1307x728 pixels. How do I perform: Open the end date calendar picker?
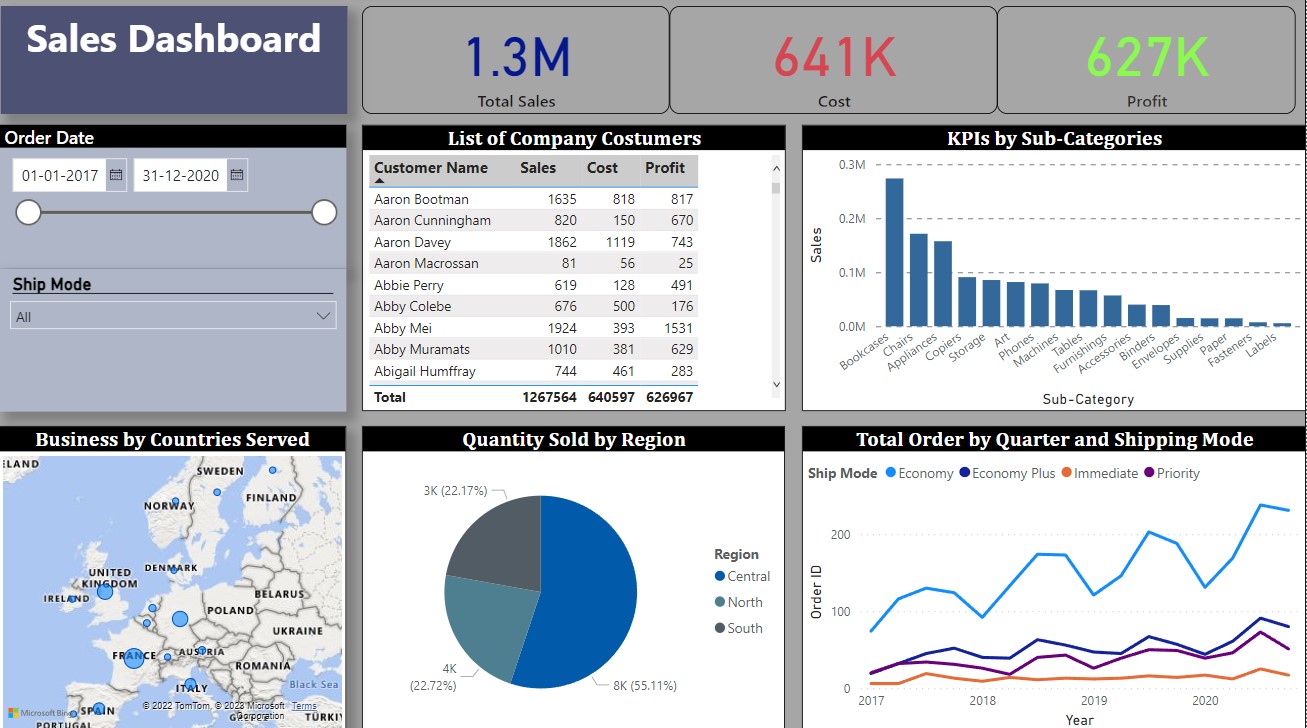point(237,175)
